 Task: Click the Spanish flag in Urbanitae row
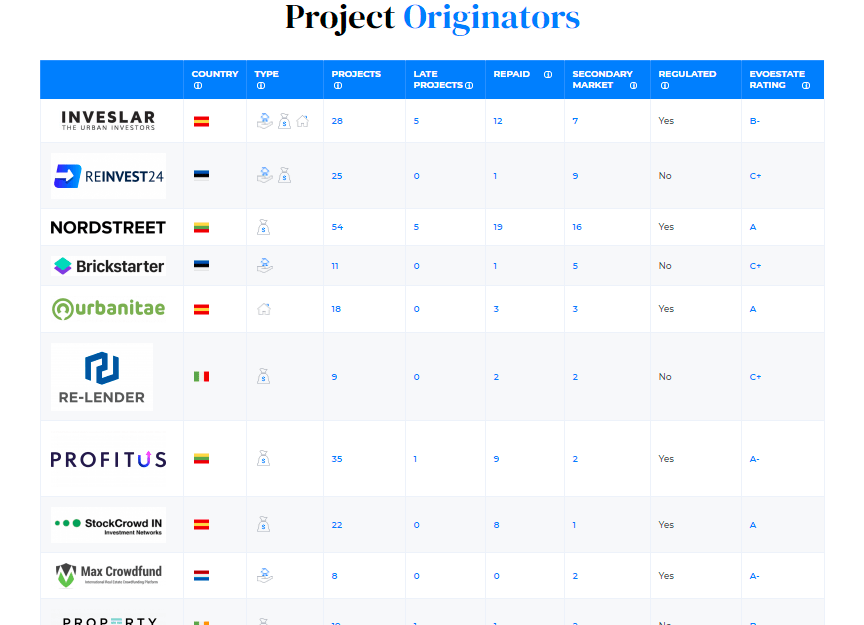pyautogui.click(x=201, y=309)
